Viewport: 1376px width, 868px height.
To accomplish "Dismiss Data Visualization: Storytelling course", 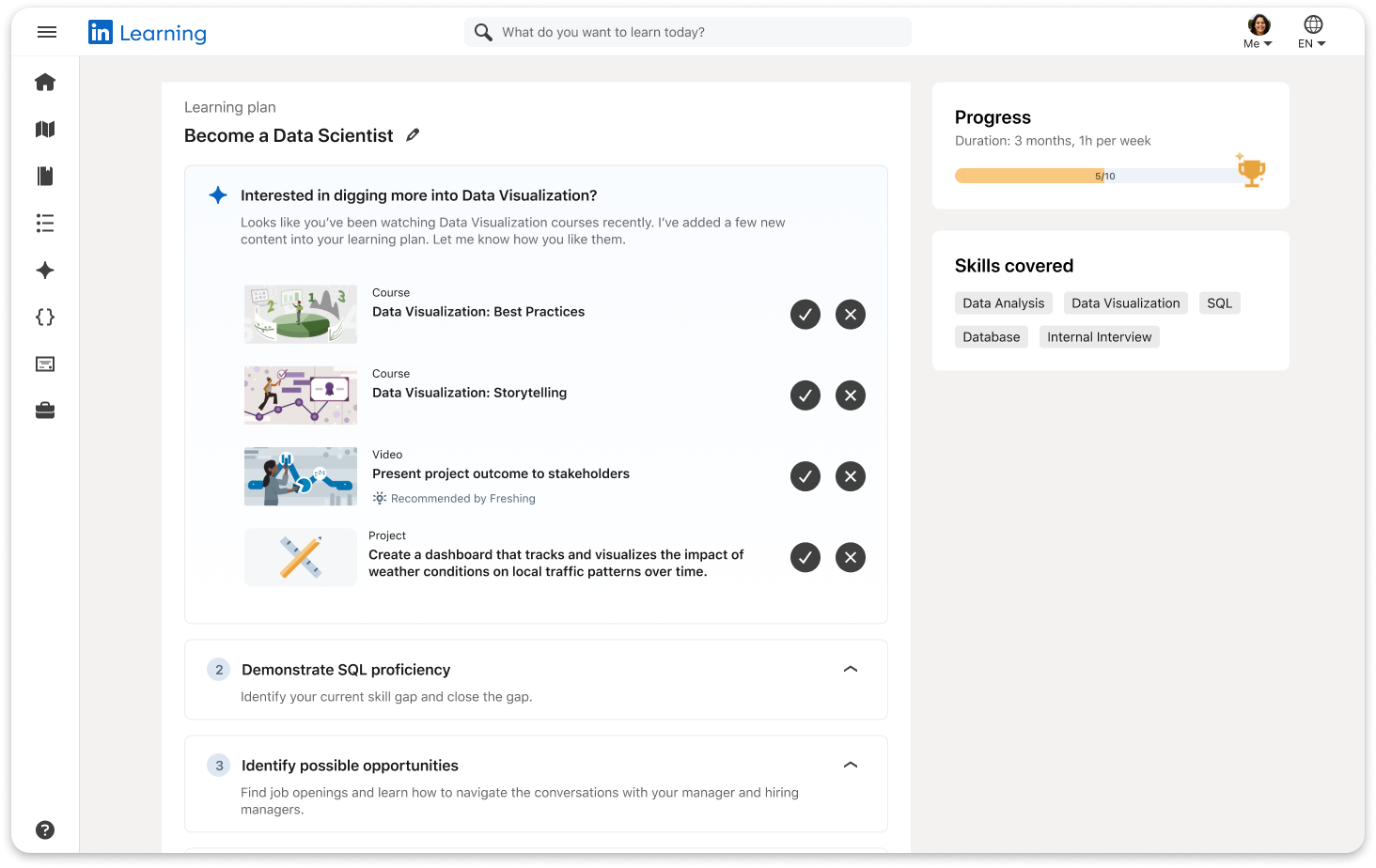I will pyautogui.click(x=851, y=395).
